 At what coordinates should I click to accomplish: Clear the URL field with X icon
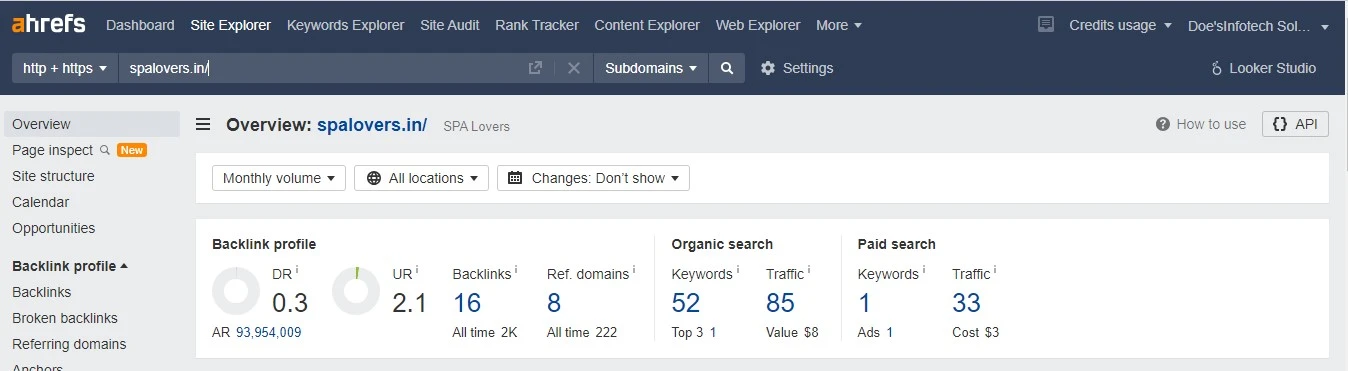coord(574,68)
